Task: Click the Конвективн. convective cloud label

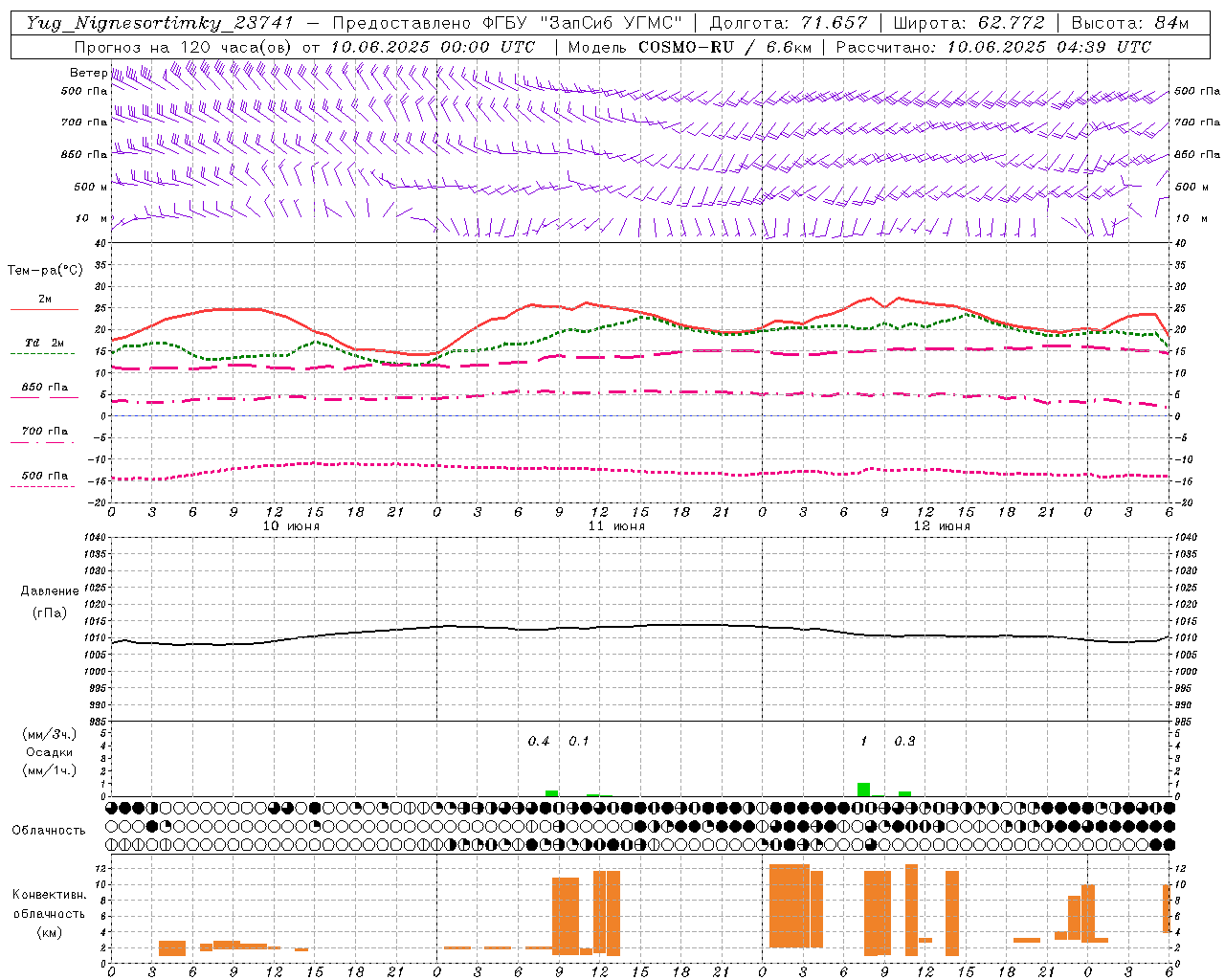Action: pyautogui.click(x=49, y=895)
